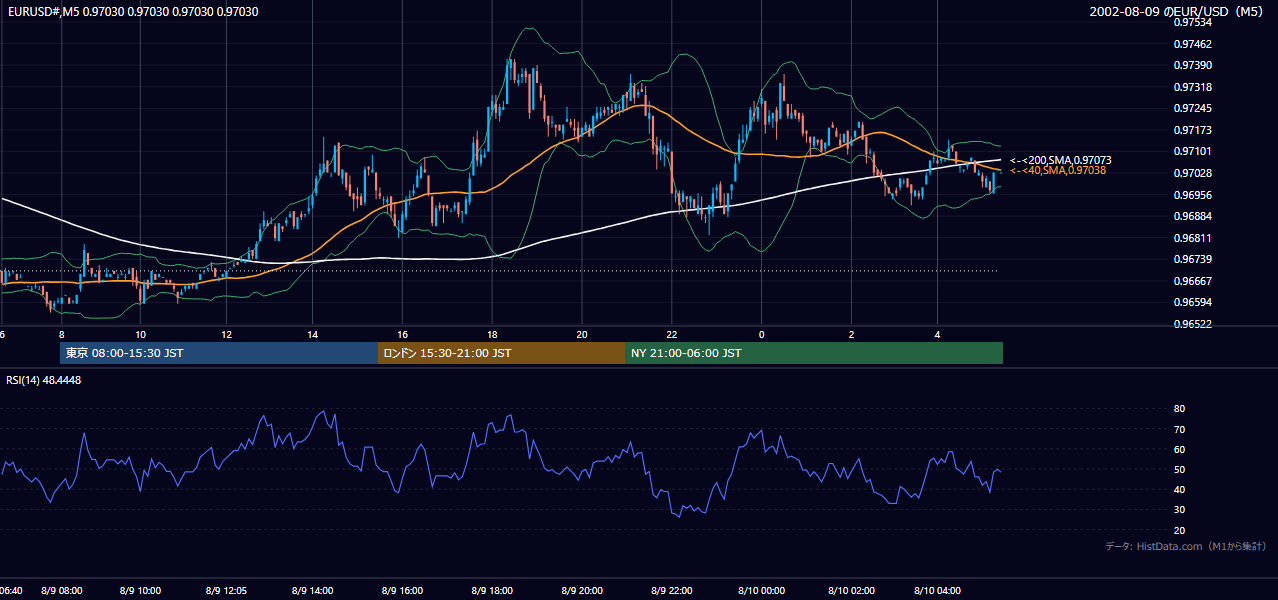Viewport: 1278px width, 600px height.
Task: Click price axis value 0.96522
Action: tap(1192, 325)
